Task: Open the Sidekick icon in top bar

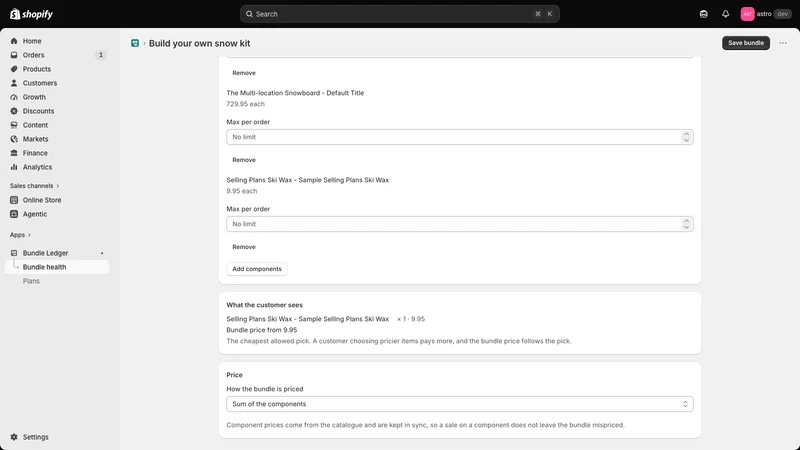Action: pos(704,14)
